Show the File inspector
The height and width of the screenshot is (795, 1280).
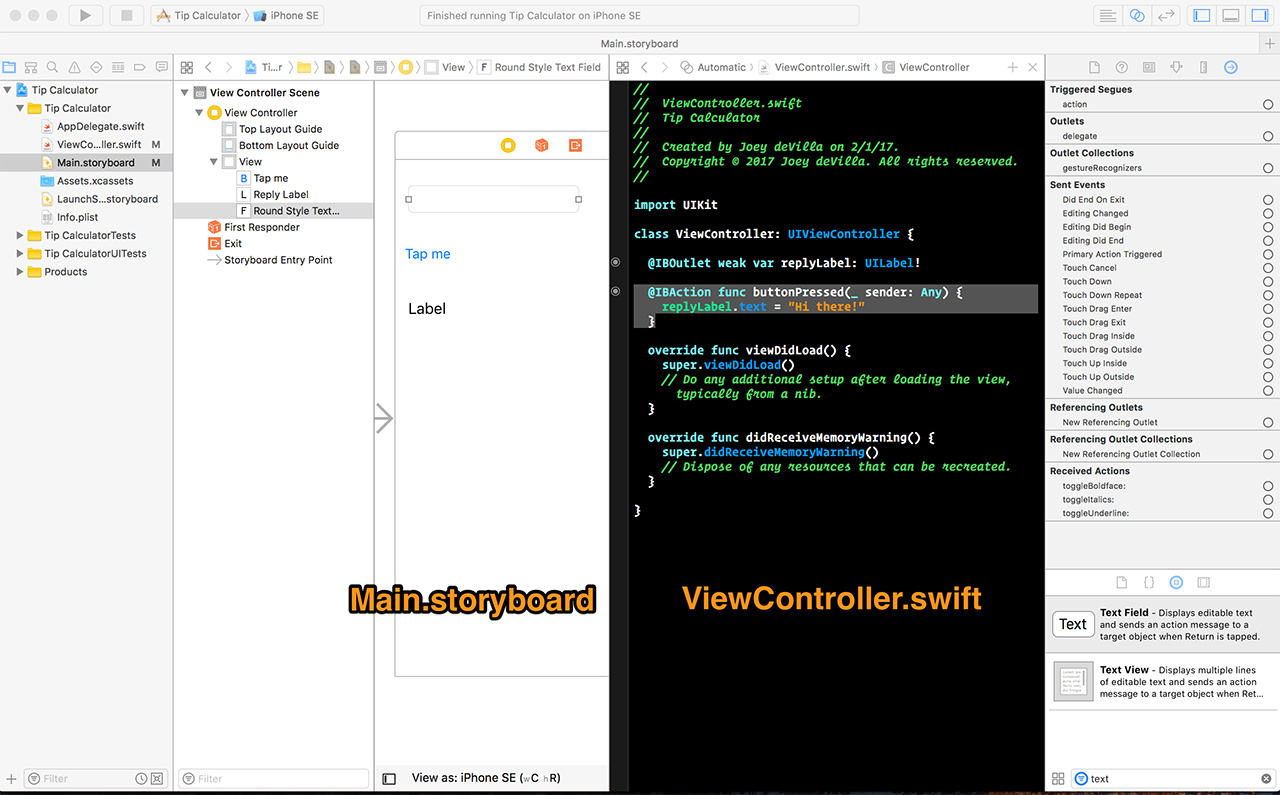point(1094,67)
